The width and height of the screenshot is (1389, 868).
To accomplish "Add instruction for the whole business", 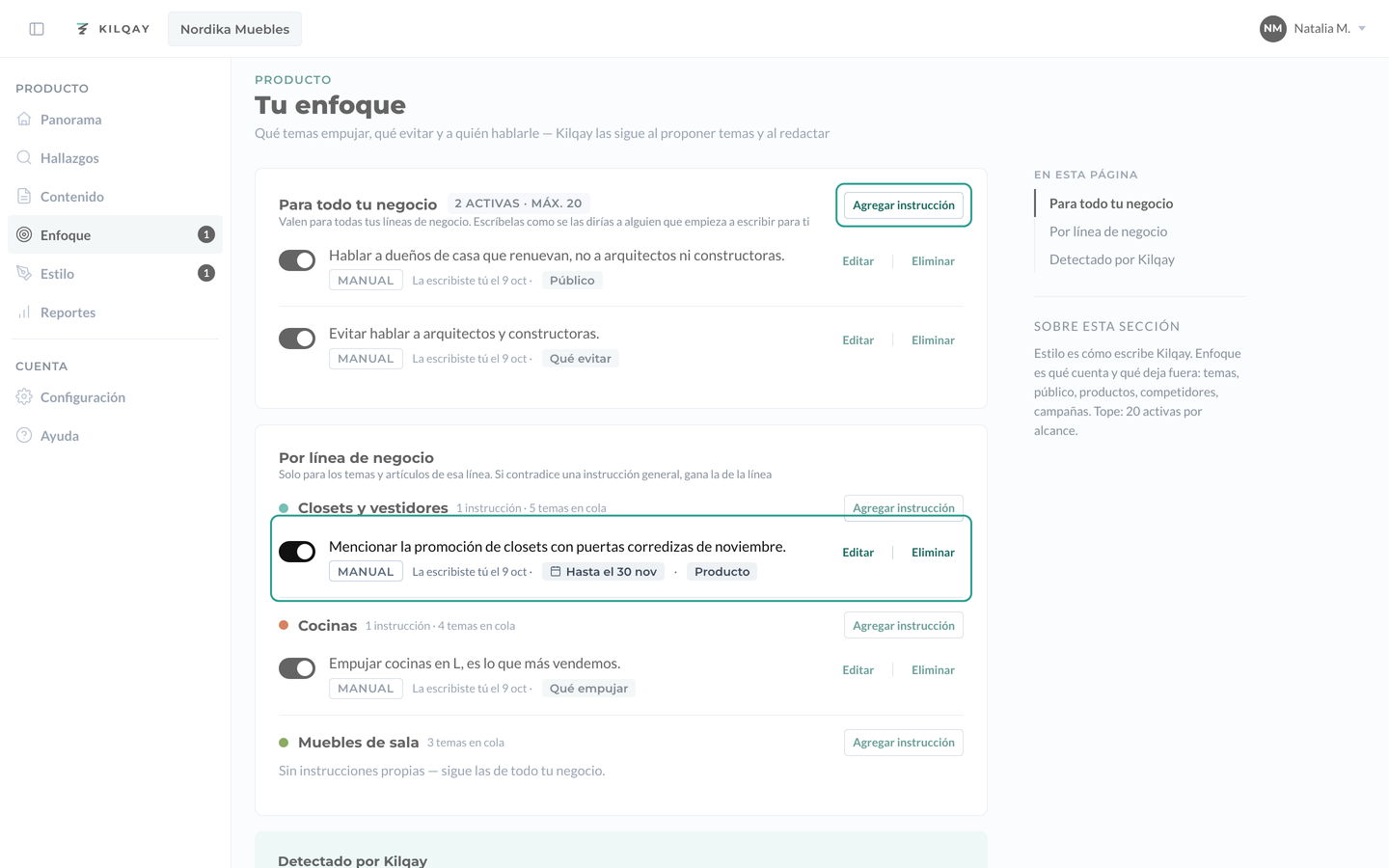I will tap(904, 205).
